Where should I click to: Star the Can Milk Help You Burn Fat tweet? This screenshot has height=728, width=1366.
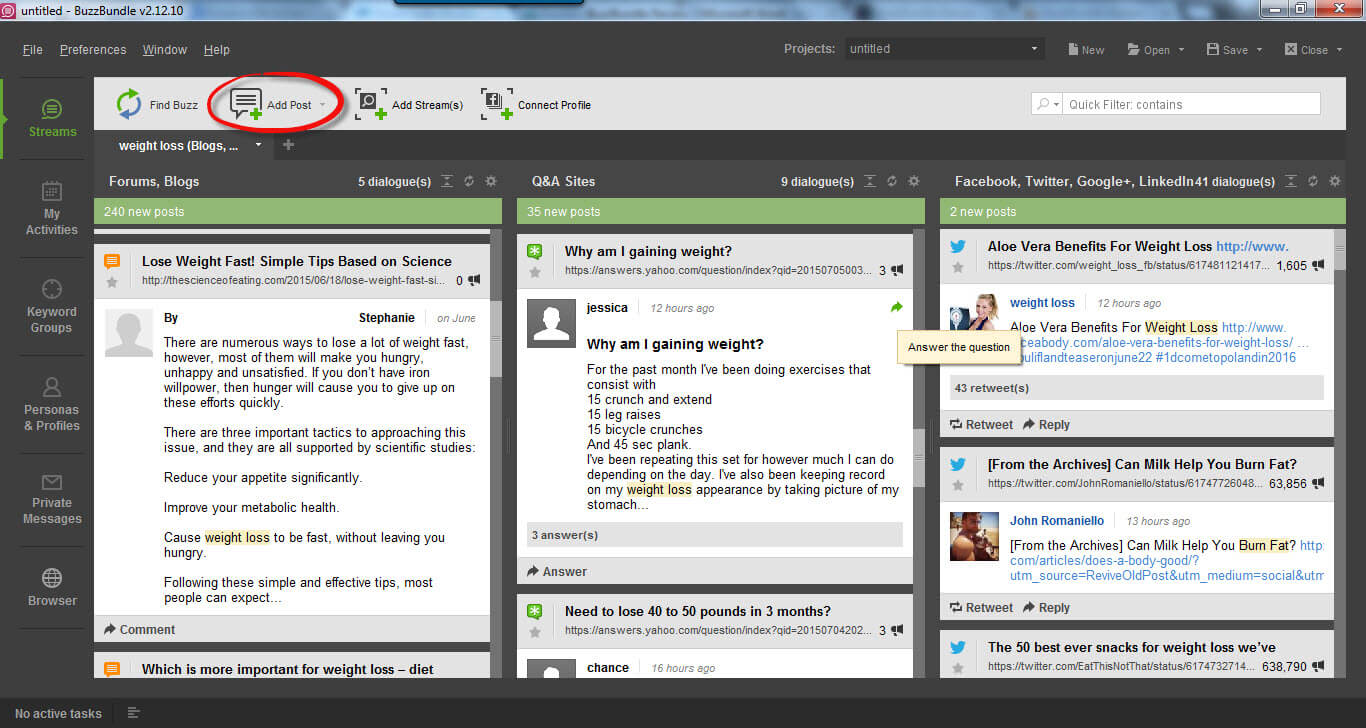(957, 485)
